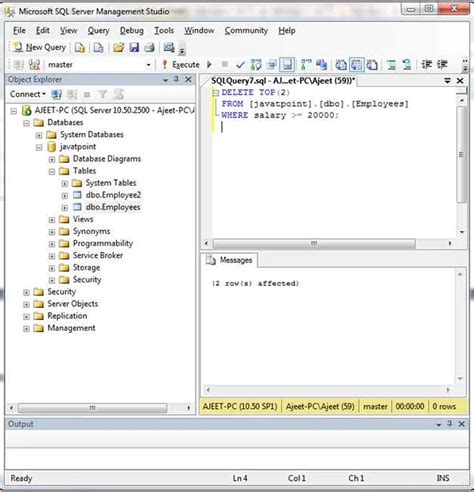Select the Views folder in tree

[83, 219]
